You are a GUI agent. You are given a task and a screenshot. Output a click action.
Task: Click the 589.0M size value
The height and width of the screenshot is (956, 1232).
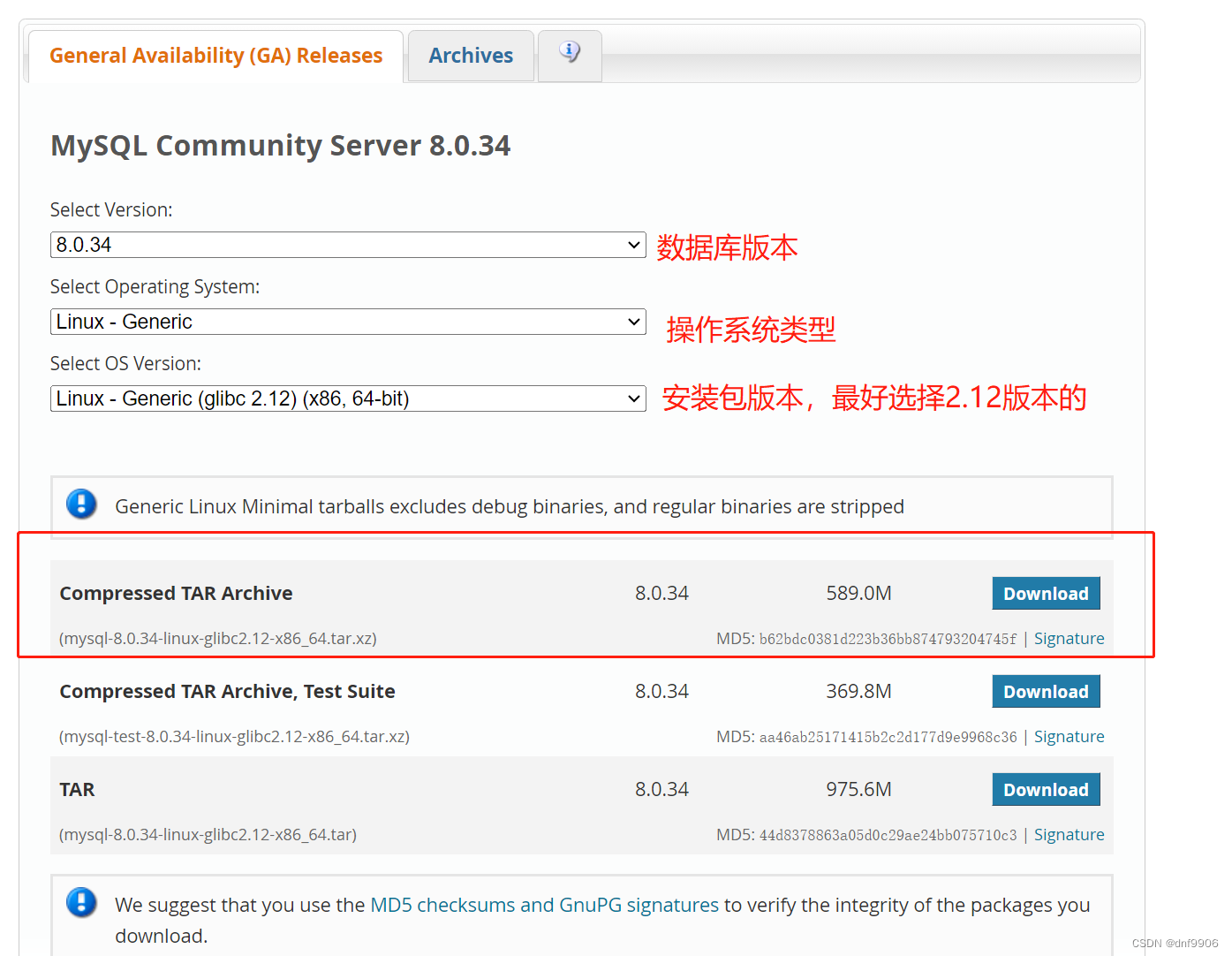point(858,594)
